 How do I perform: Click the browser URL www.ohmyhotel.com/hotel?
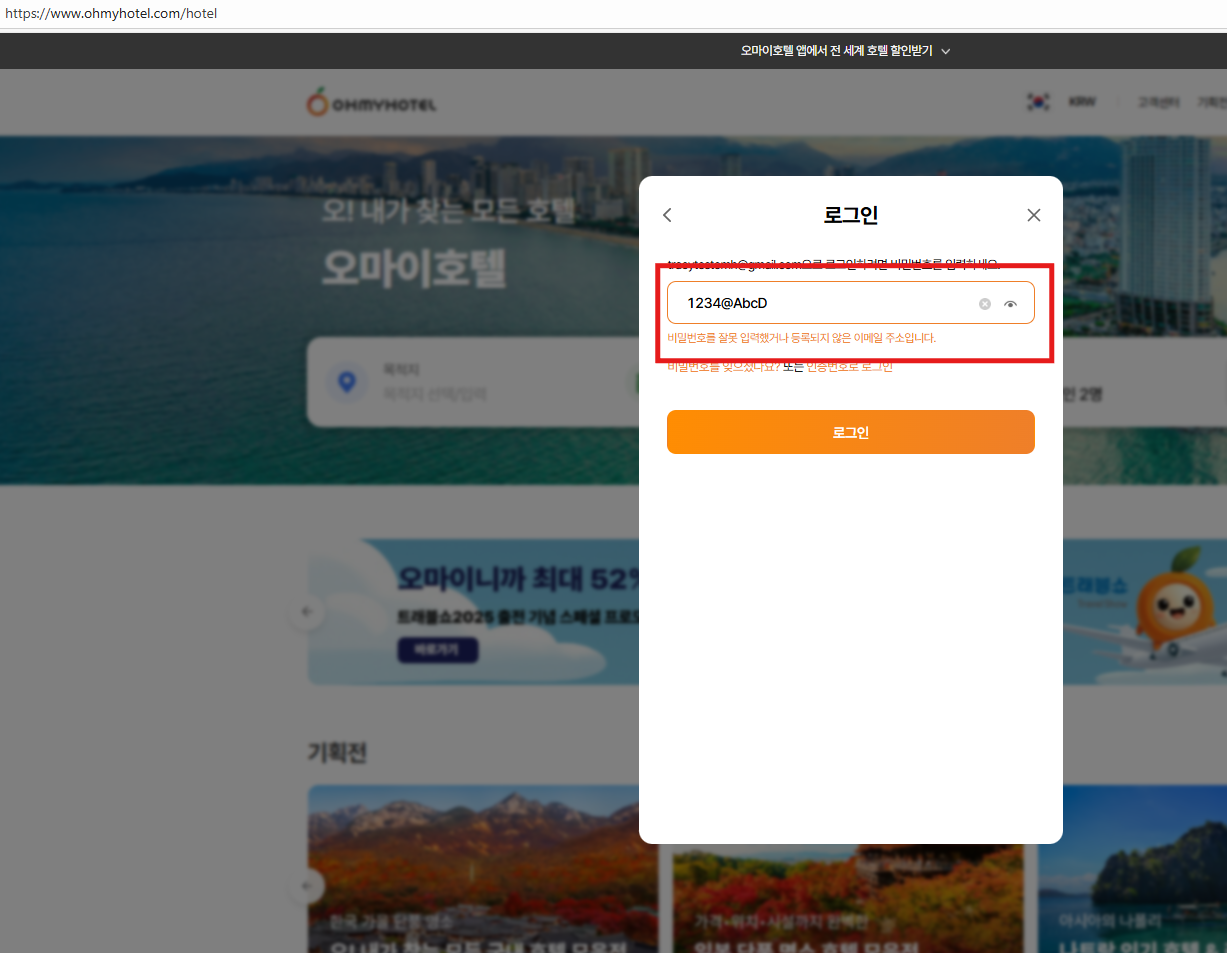(111, 14)
